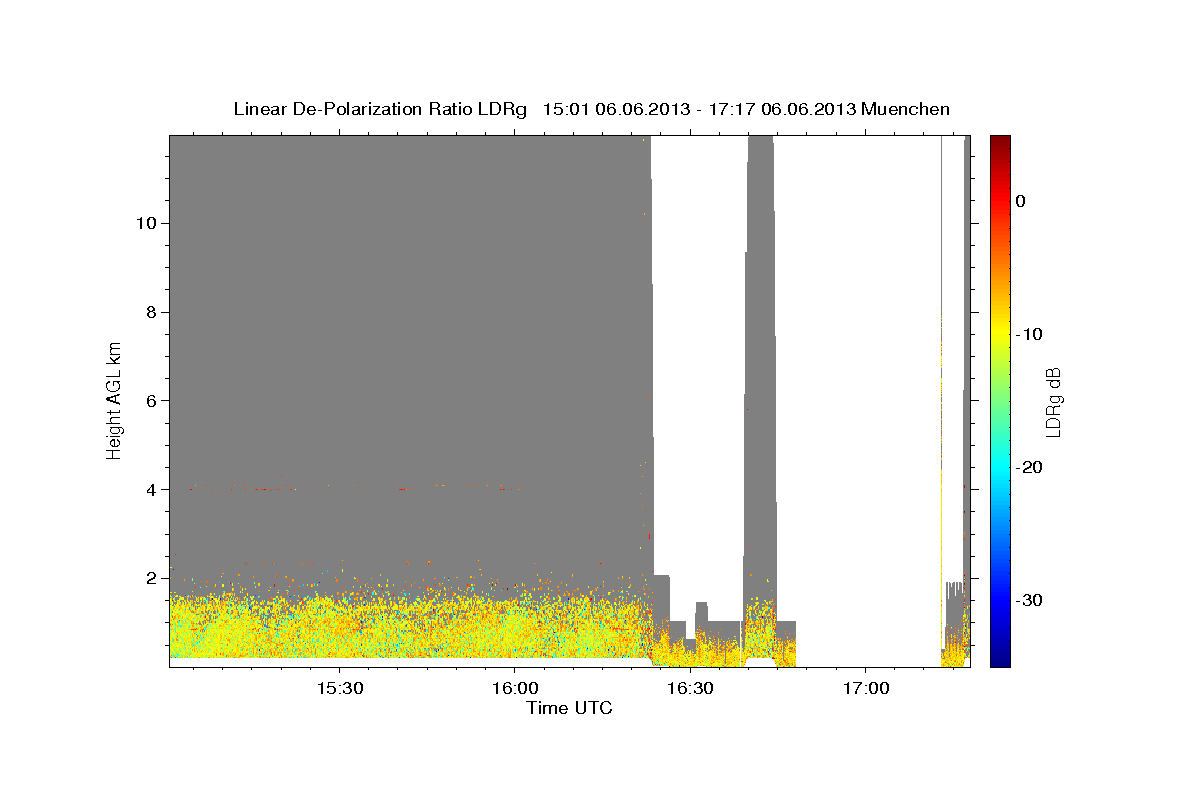Click the colorbar value 0
This screenshot has width=1200, height=800.
click(x=1021, y=201)
